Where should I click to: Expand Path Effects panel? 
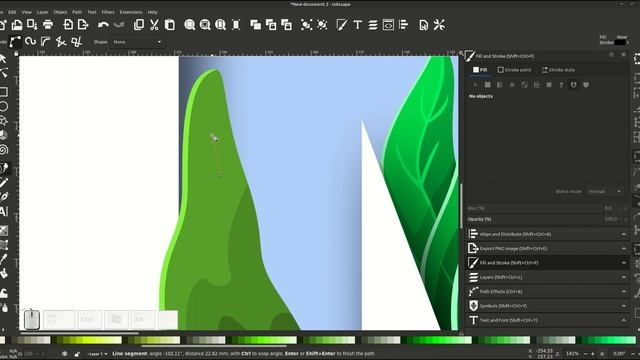547,291
